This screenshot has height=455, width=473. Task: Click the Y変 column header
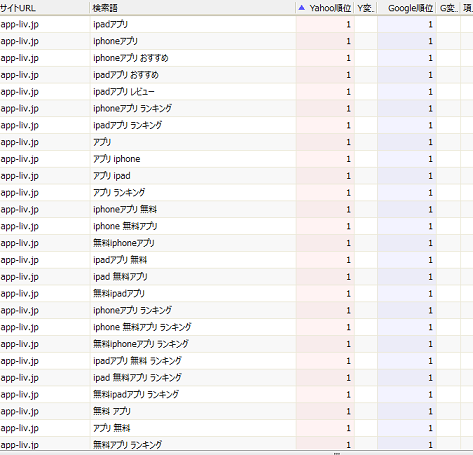tap(366, 8)
